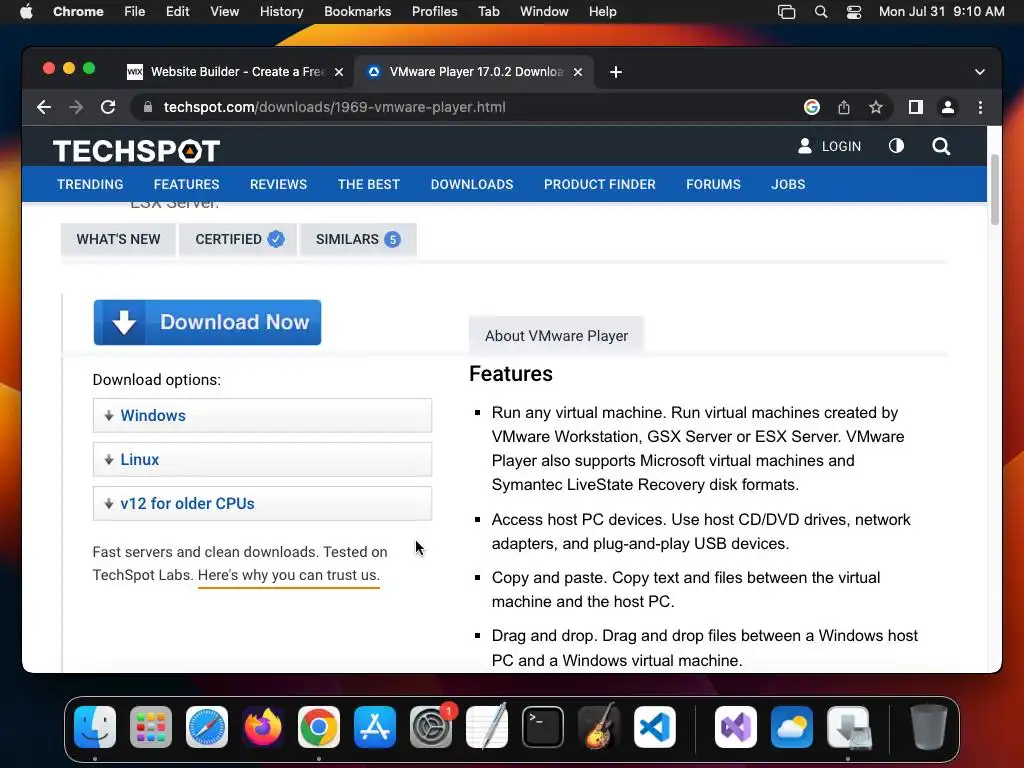Screen dimensions: 1024x768
Task: Open Chrome profile avatar icon
Action: pyautogui.click(x=948, y=107)
